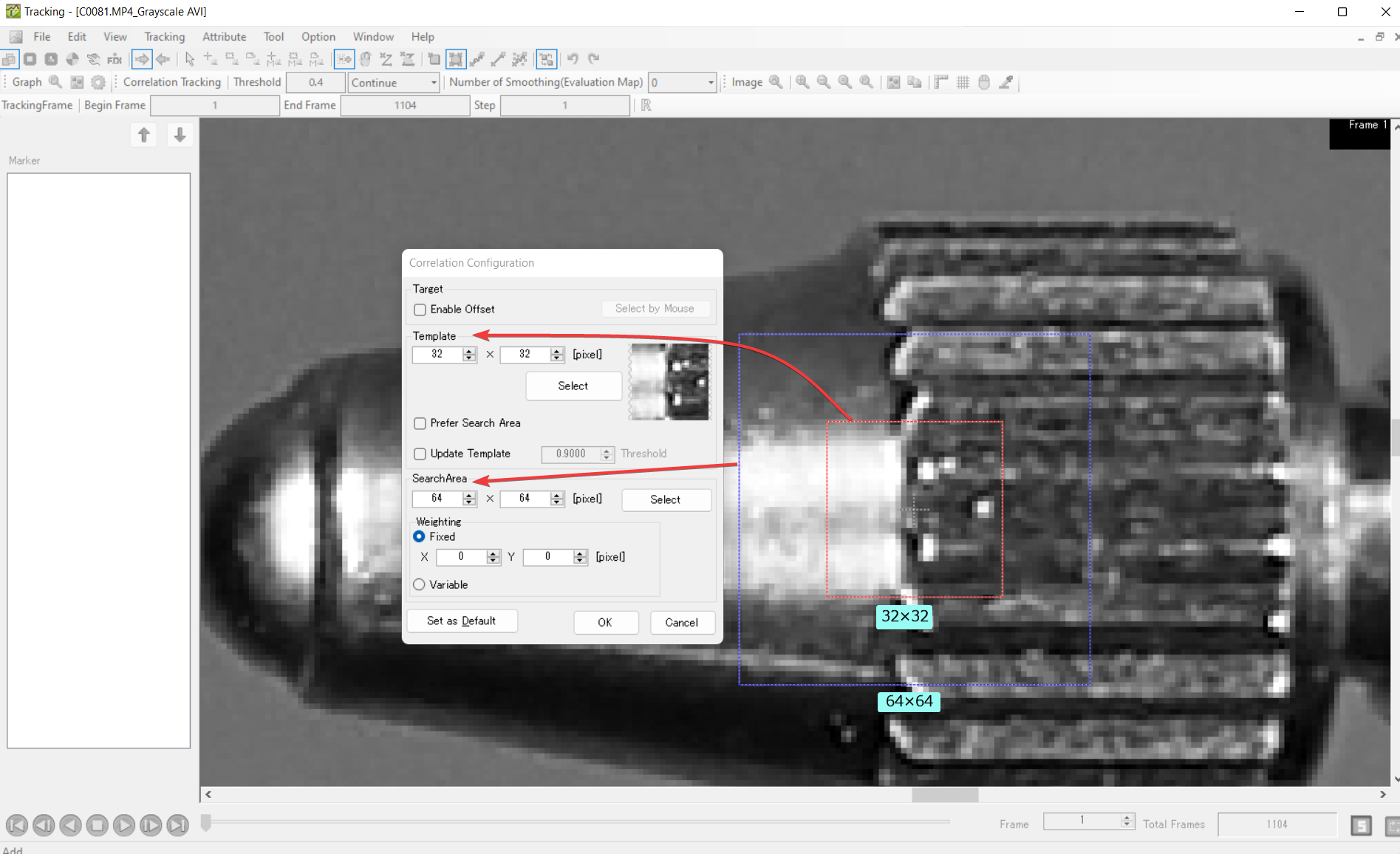The height and width of the screenshot is (854, 1400).
Task: Toggle the grid display icon
Action: click(x=963, y=83)
